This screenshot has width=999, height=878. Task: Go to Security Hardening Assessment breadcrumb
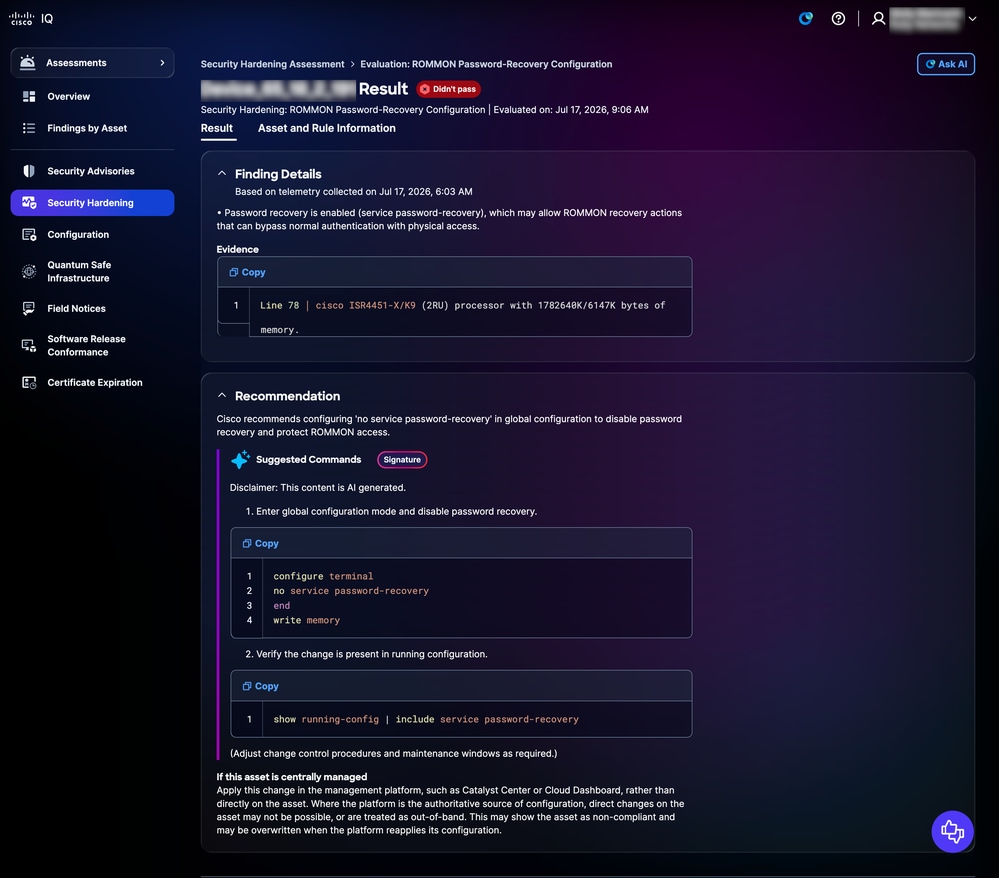[272, 64]
